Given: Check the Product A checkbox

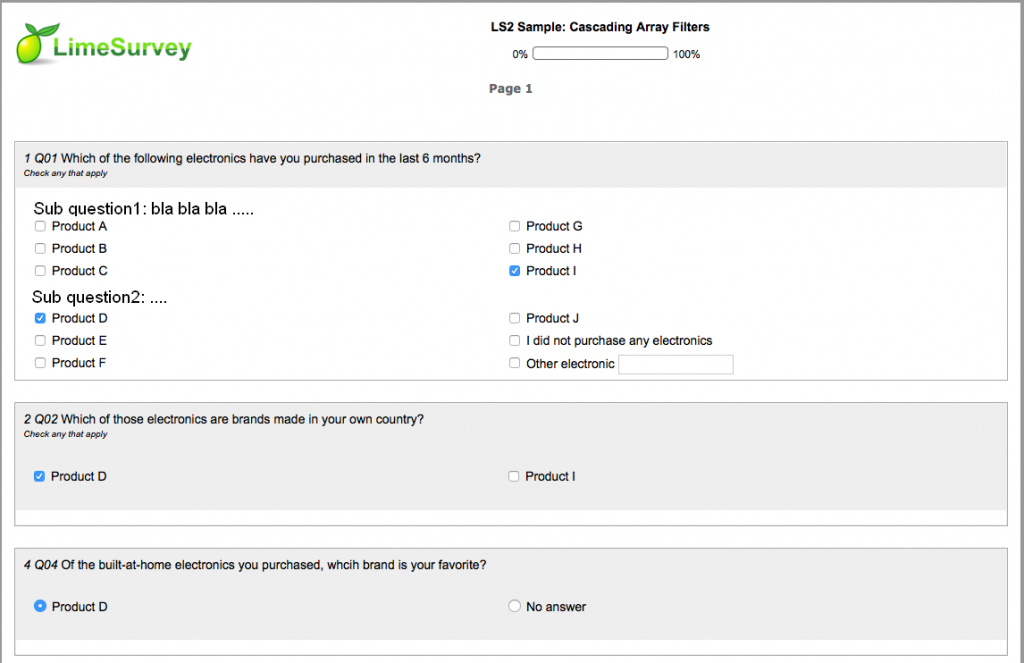Looking at the screenshot, I should pos(40,226).
